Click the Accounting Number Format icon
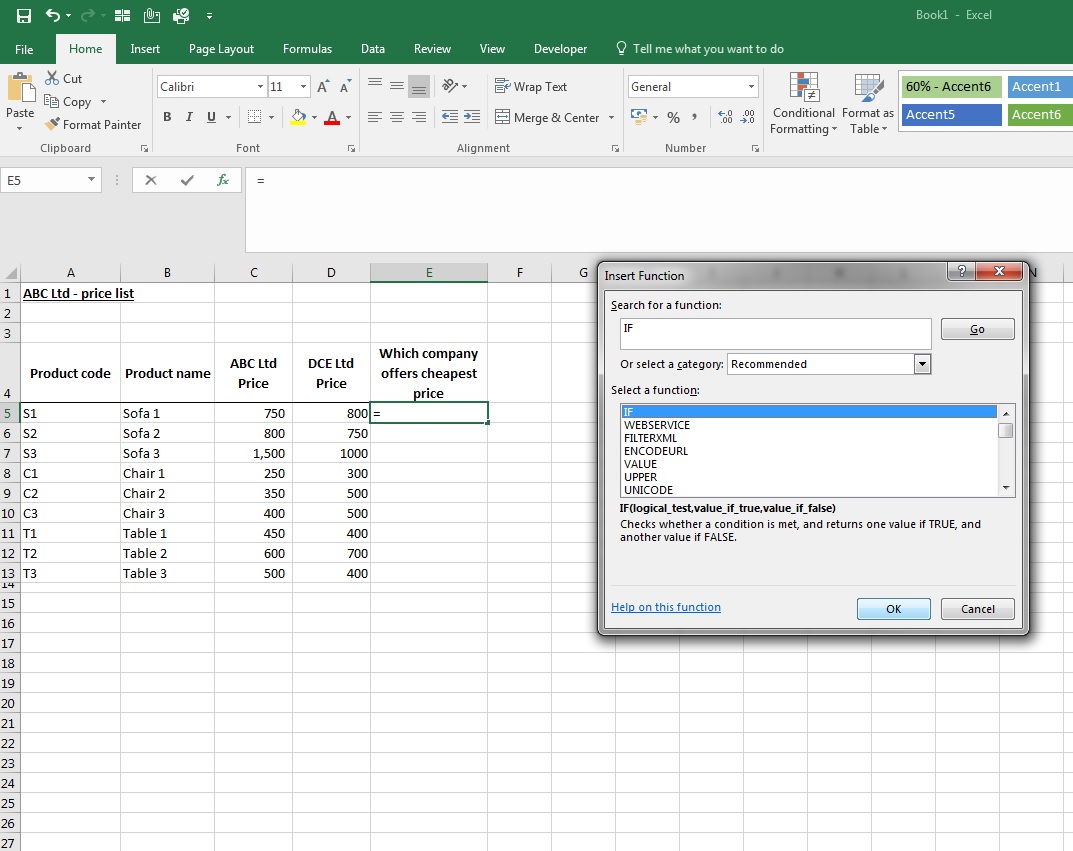Viewport: 1073px width, 851px height. click(638, 117)
